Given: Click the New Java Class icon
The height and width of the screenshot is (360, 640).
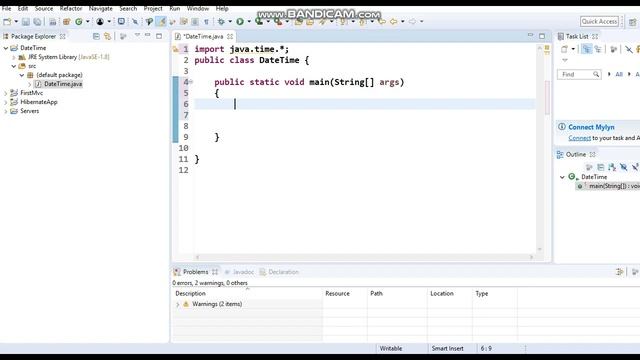Looking at the screenshot, I should click(79, 22).
